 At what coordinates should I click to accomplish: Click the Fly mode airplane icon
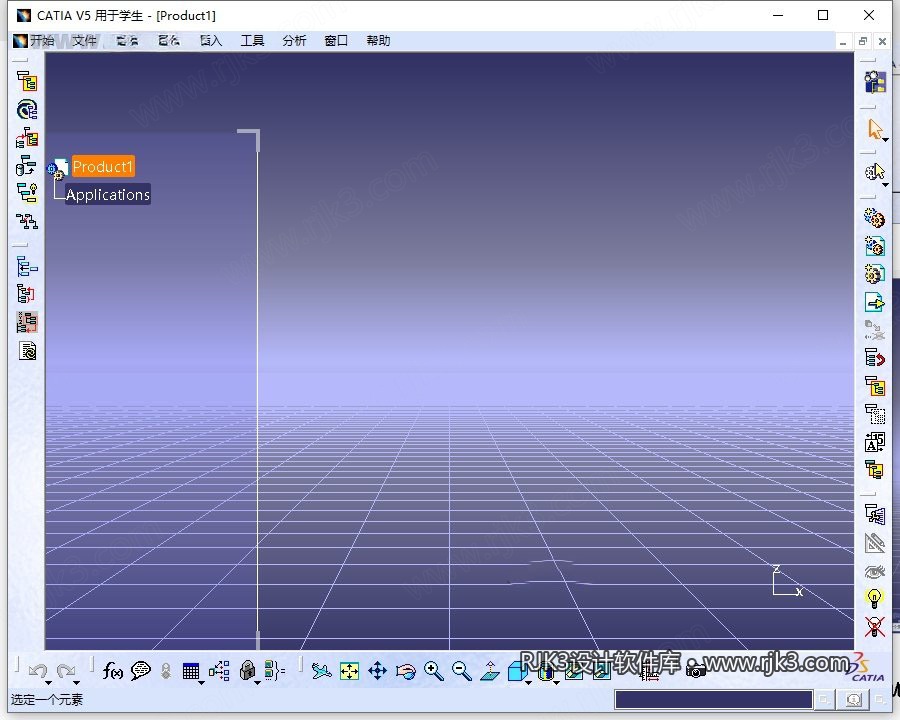point(321,671)
